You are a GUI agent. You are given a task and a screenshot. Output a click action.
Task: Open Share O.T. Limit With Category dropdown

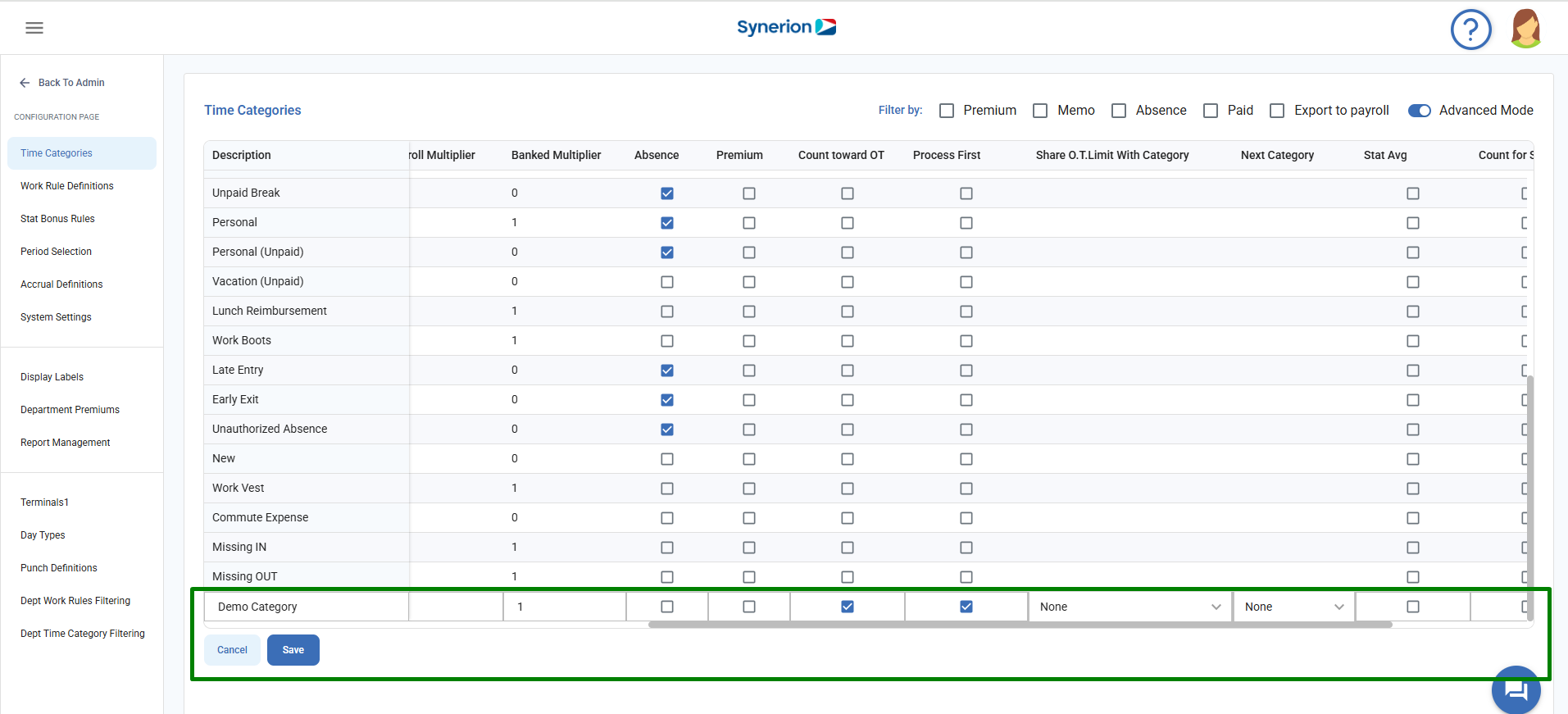pyautogui.click(x=1130, y=607)
